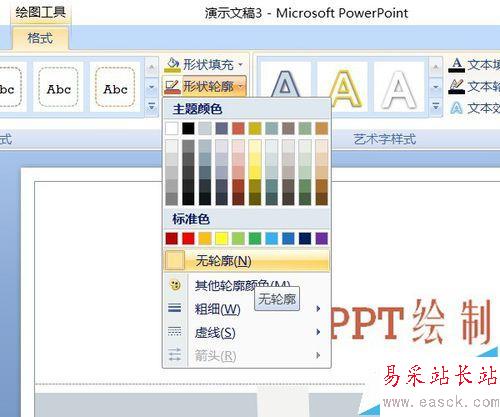500x417 pixels.
Task: Pick the light green standard color swatch
Action: point(238,238)
